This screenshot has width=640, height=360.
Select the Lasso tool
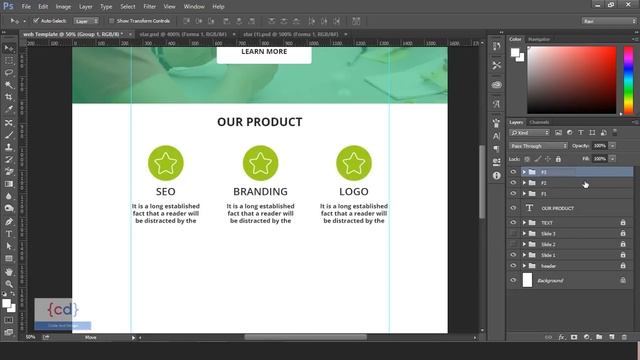[9, 73]
